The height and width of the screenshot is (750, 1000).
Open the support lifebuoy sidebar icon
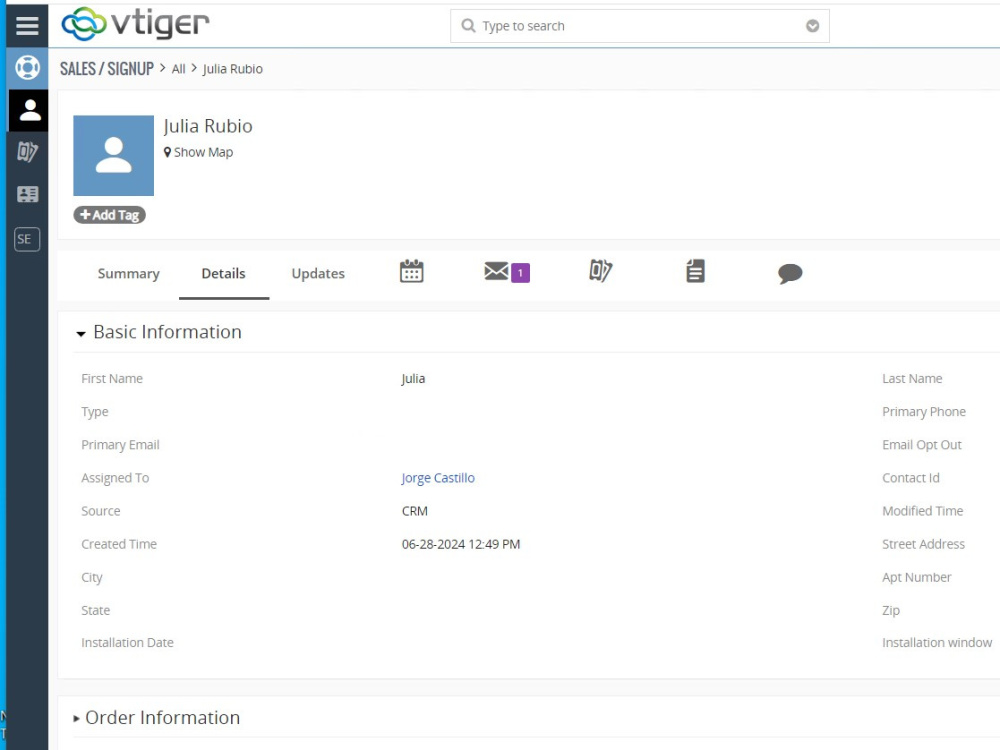coord(27,68)
